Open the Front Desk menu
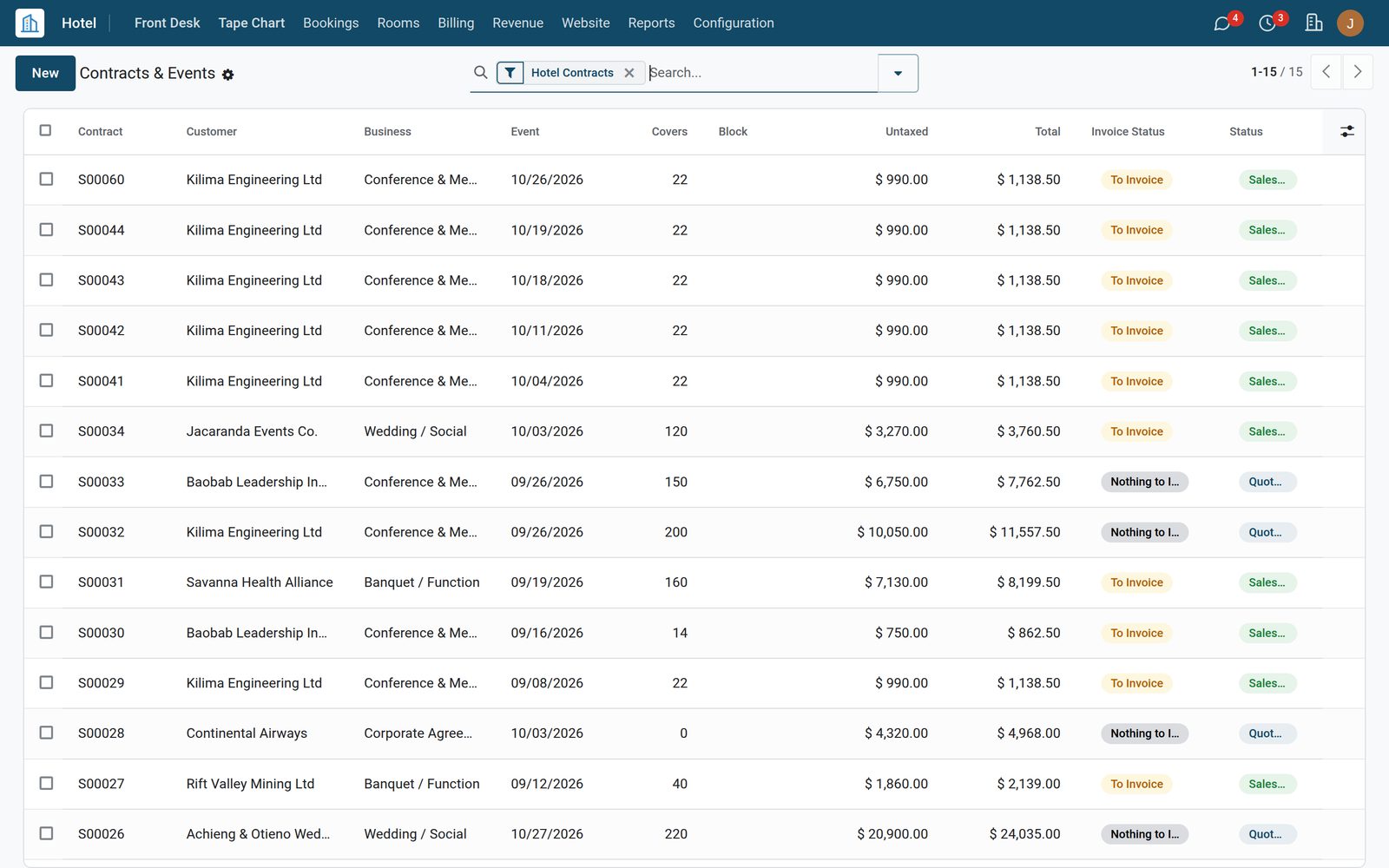This screenshot has height=868, width=1389. pos(167,23)
